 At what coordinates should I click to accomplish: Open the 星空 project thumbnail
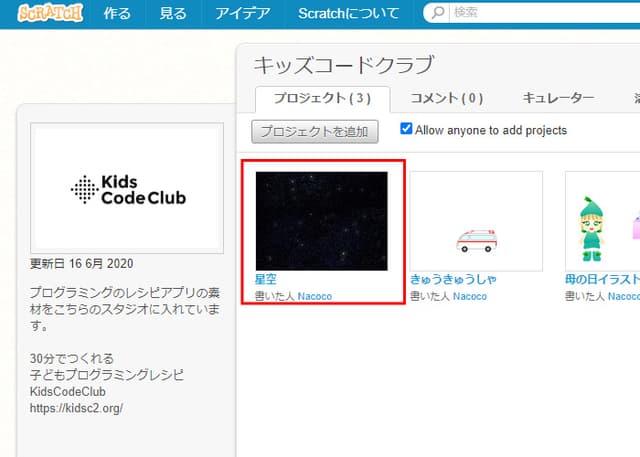click(321, 221)
